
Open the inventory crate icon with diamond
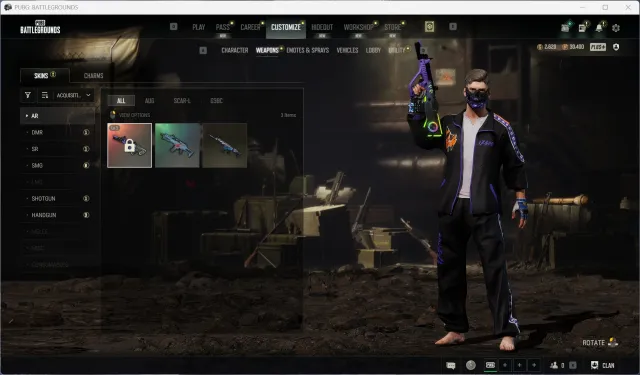point(566,28)
